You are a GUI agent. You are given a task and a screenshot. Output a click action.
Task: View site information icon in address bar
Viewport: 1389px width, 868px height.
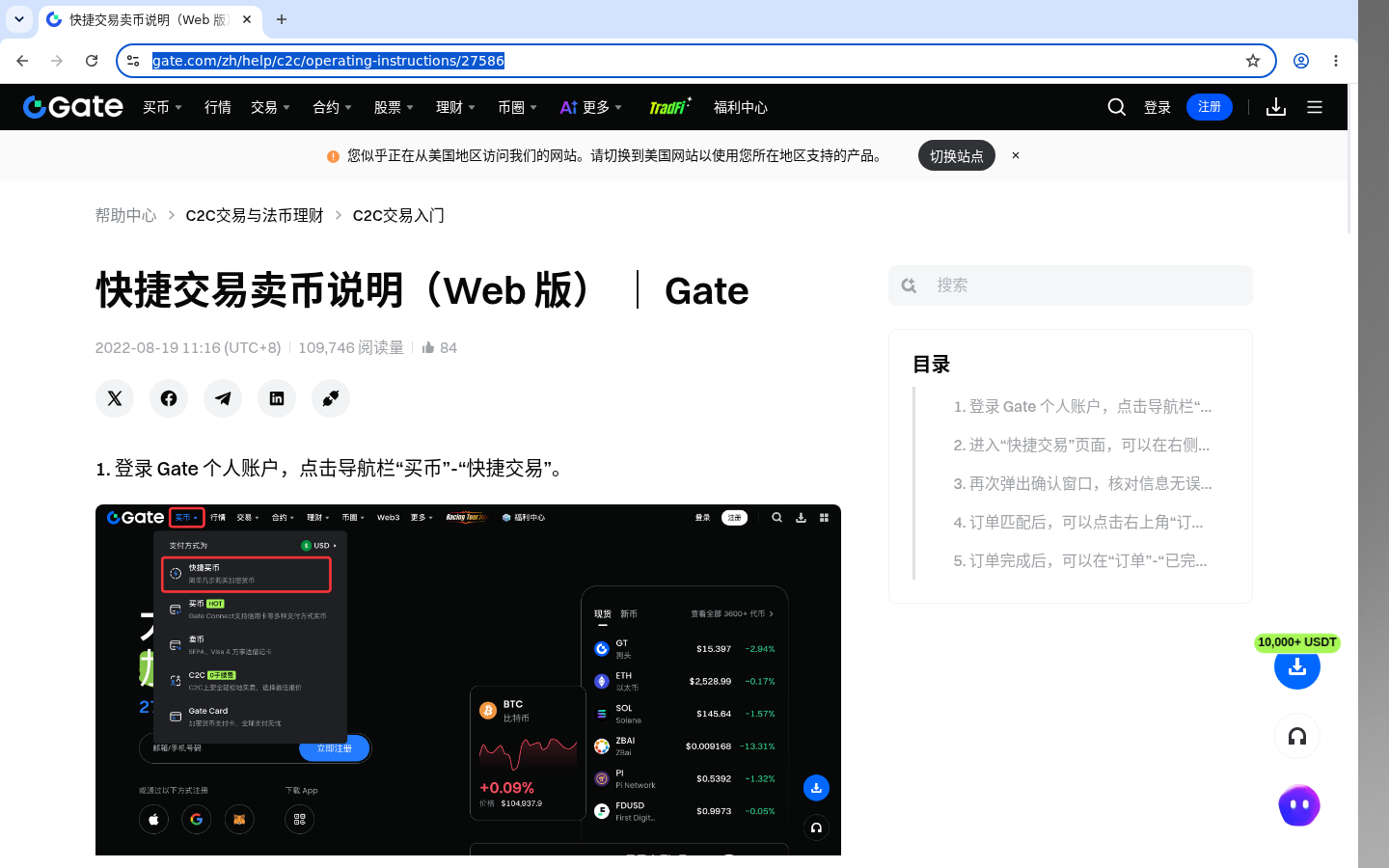[x=134, y=61]
